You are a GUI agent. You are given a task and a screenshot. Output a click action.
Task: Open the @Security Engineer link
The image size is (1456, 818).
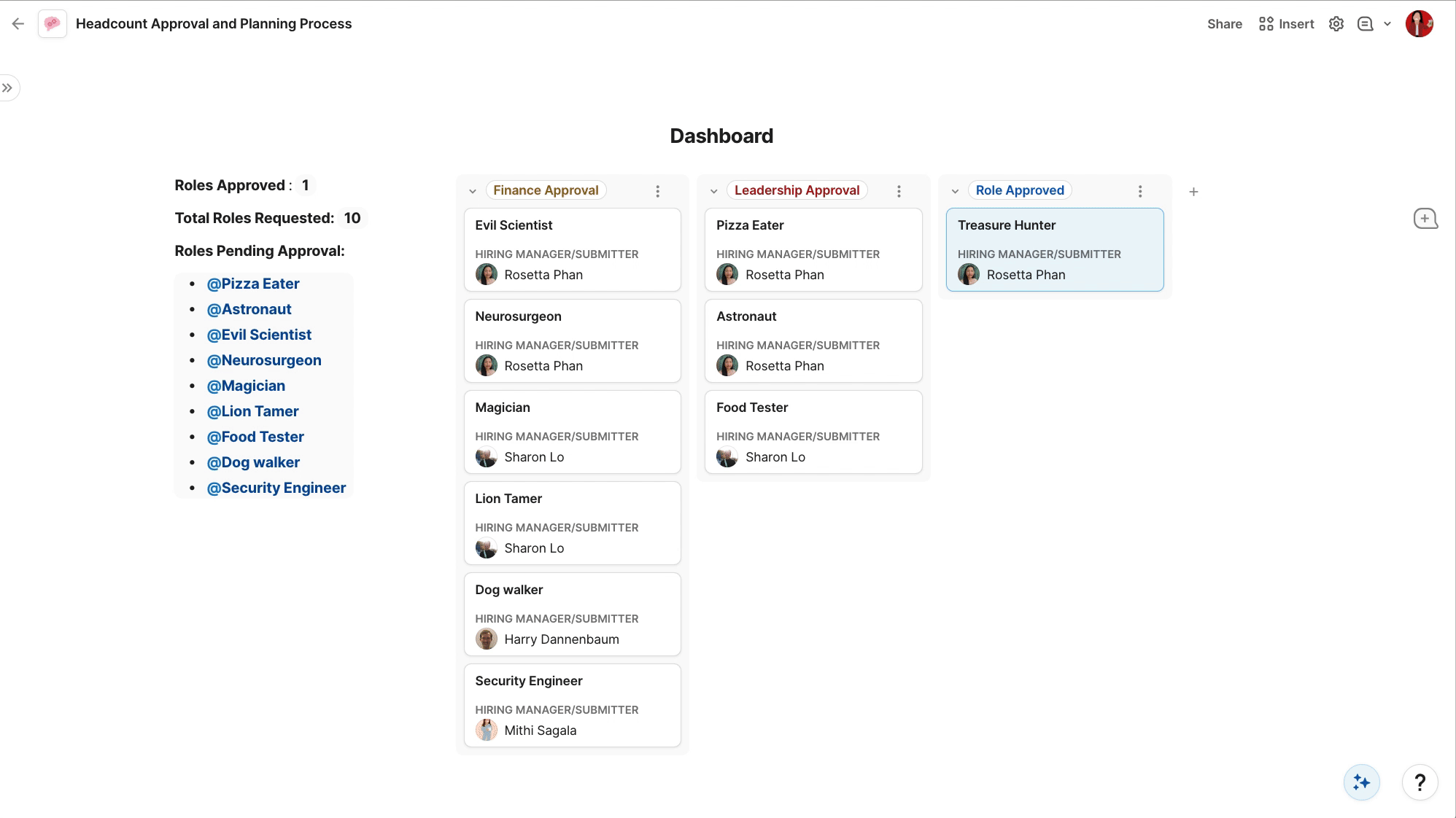[276, 488]
